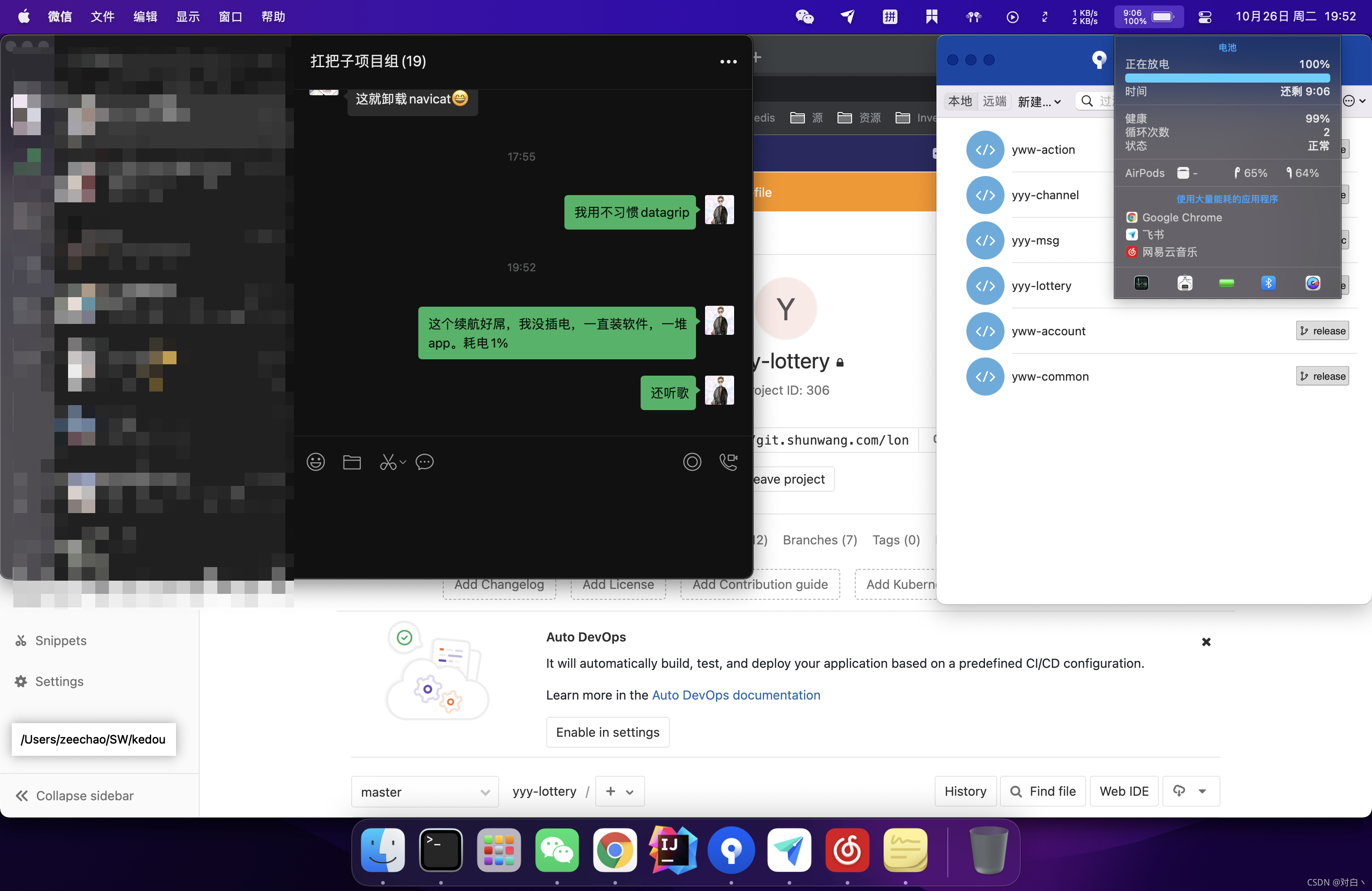Image resolution: width=1372 pixels, height=891 pixels.
Task: Open the 窗口 menu in the menu bar
Action: pos(230,17)
